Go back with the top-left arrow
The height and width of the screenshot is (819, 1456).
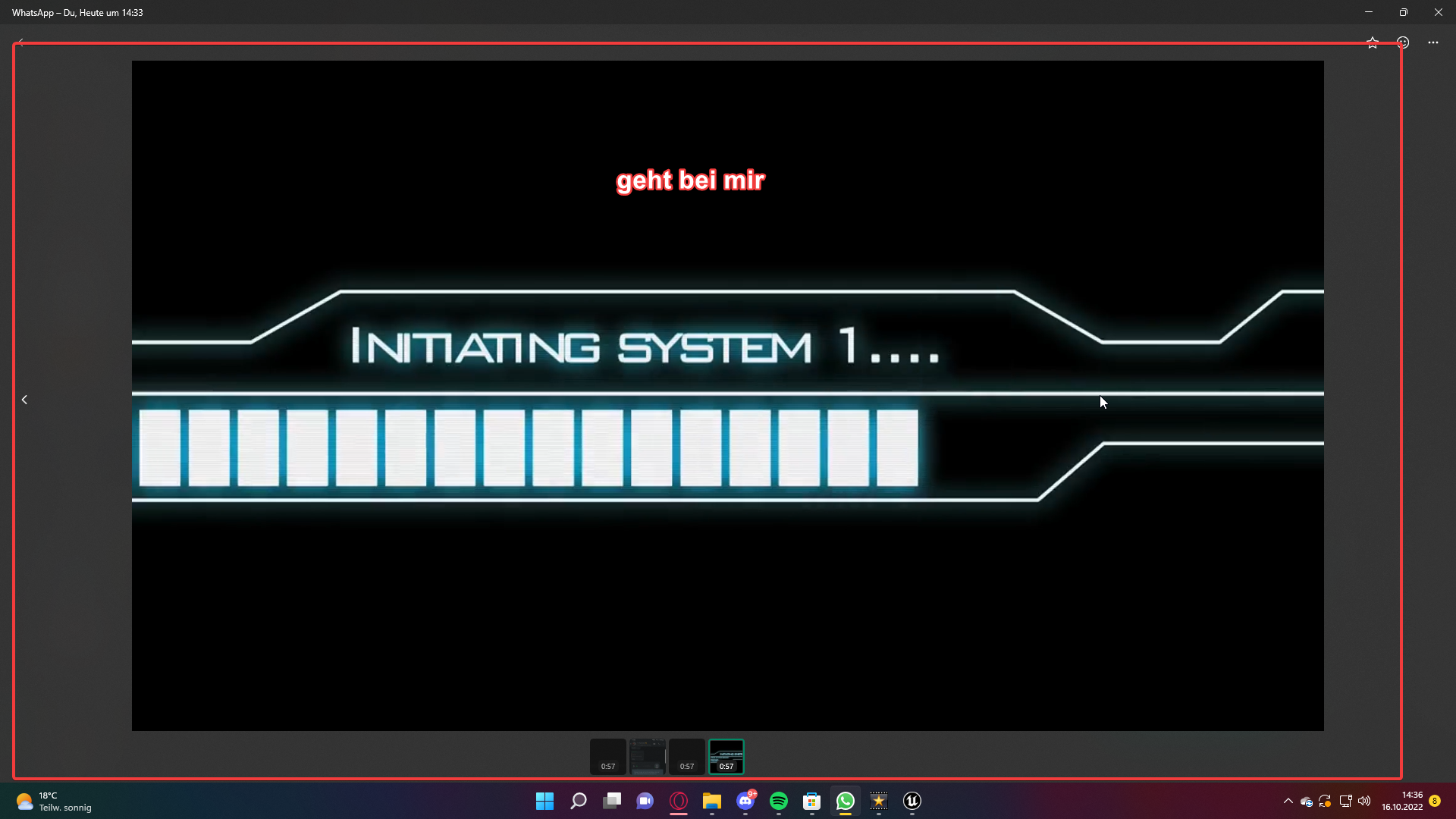click(20, 42)
